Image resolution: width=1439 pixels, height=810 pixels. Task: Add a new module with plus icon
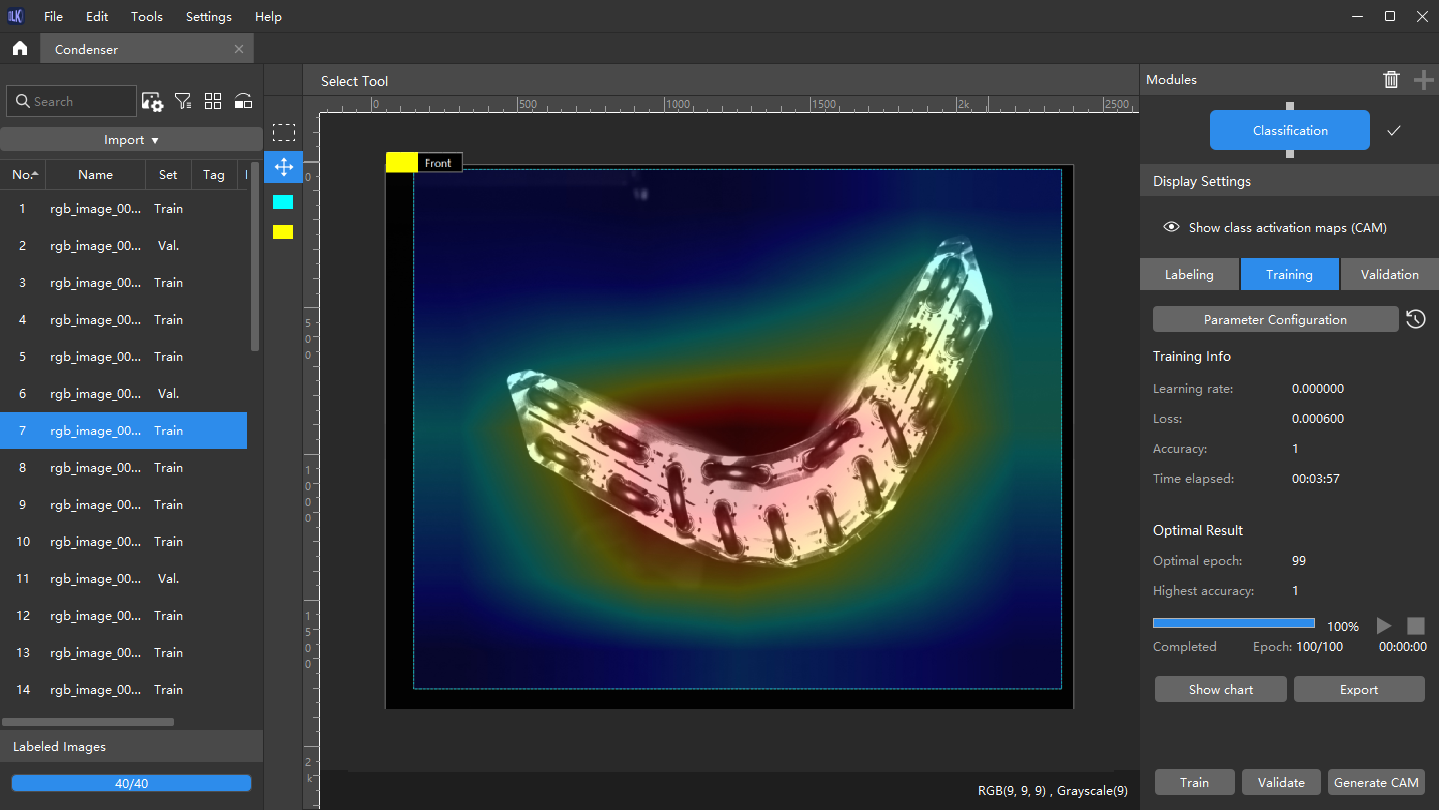click(1424, 80)
